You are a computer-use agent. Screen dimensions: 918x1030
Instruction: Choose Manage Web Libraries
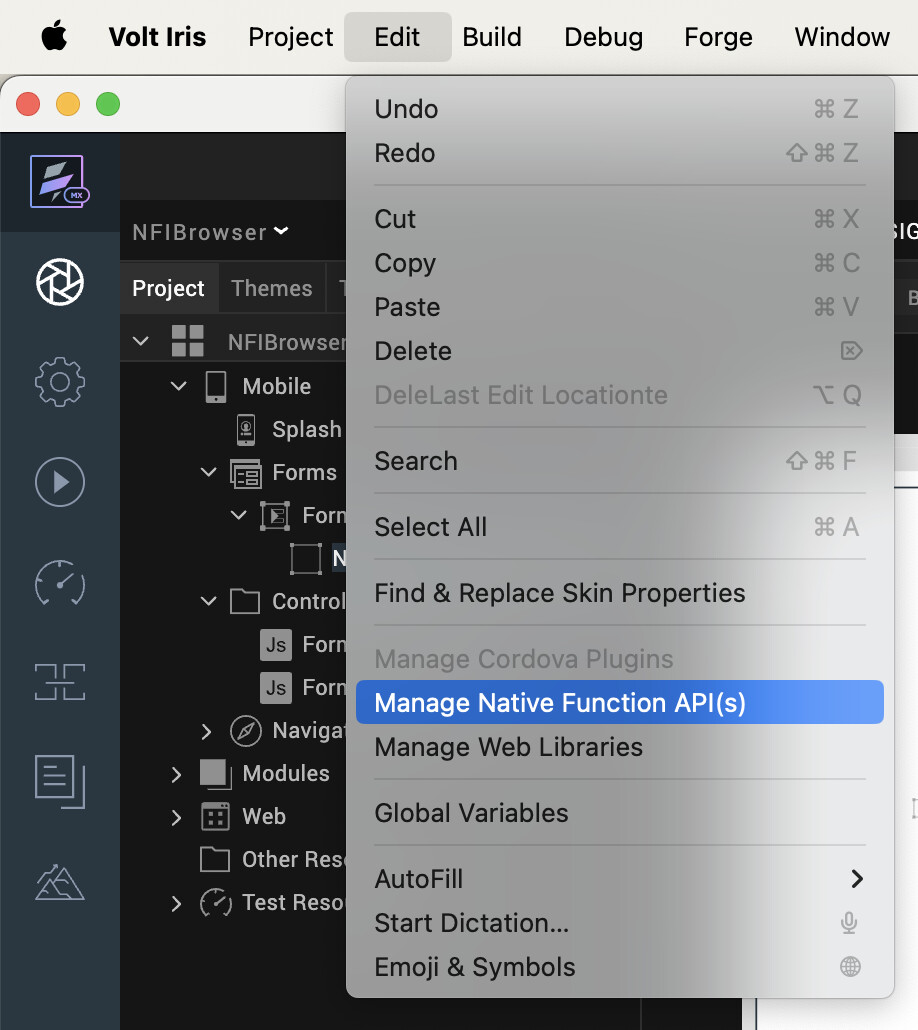pos(619,747)
